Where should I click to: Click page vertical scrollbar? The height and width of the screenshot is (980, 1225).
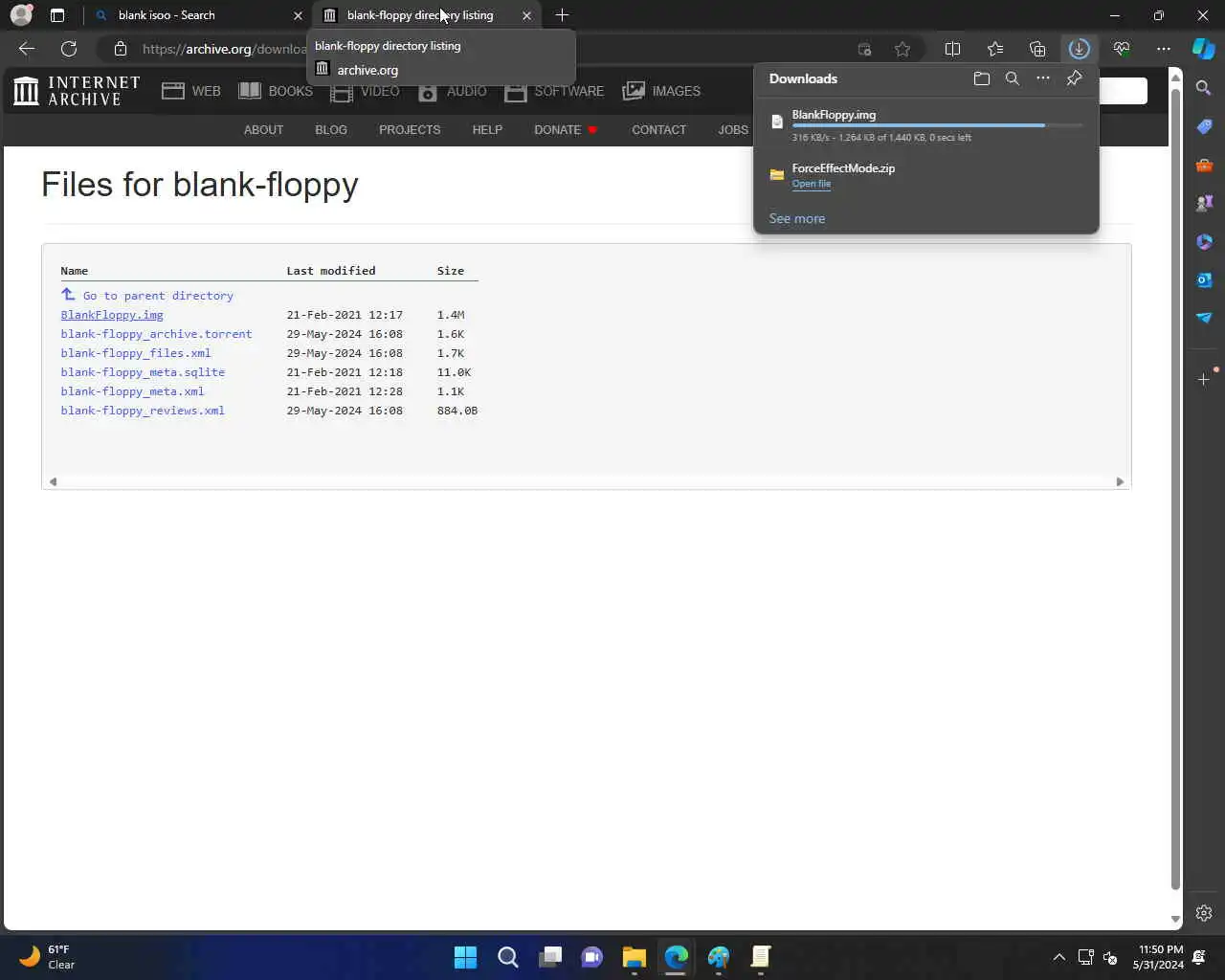(1175, 488)
